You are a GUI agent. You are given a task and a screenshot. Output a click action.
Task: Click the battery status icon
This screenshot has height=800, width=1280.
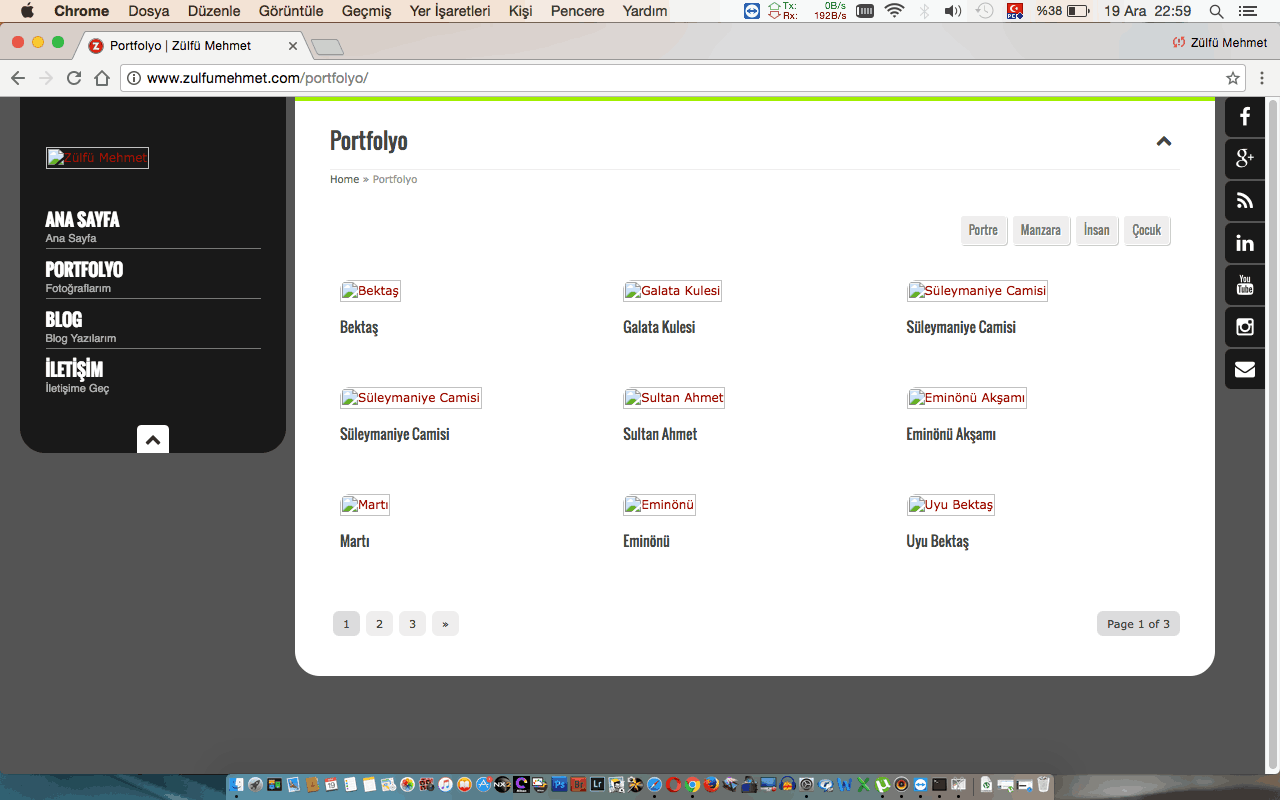pyautogui.click(x=1078, y=11)
